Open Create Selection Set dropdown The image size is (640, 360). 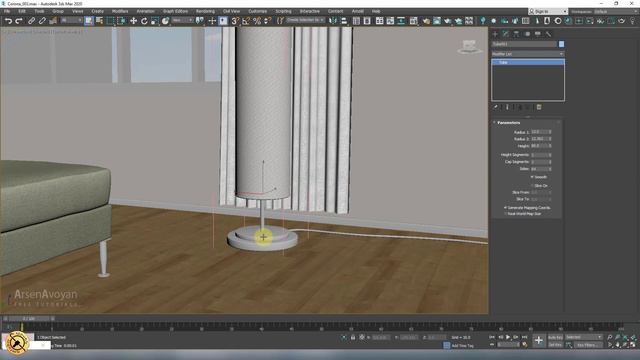[x=305, y=20]
